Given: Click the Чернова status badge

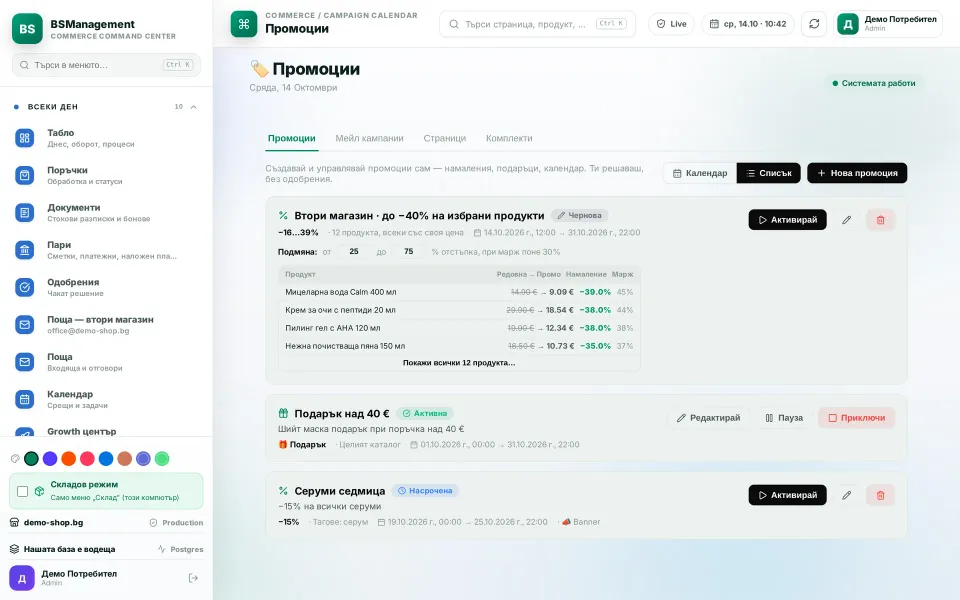Looking at the screenshot, I should 579,216.
